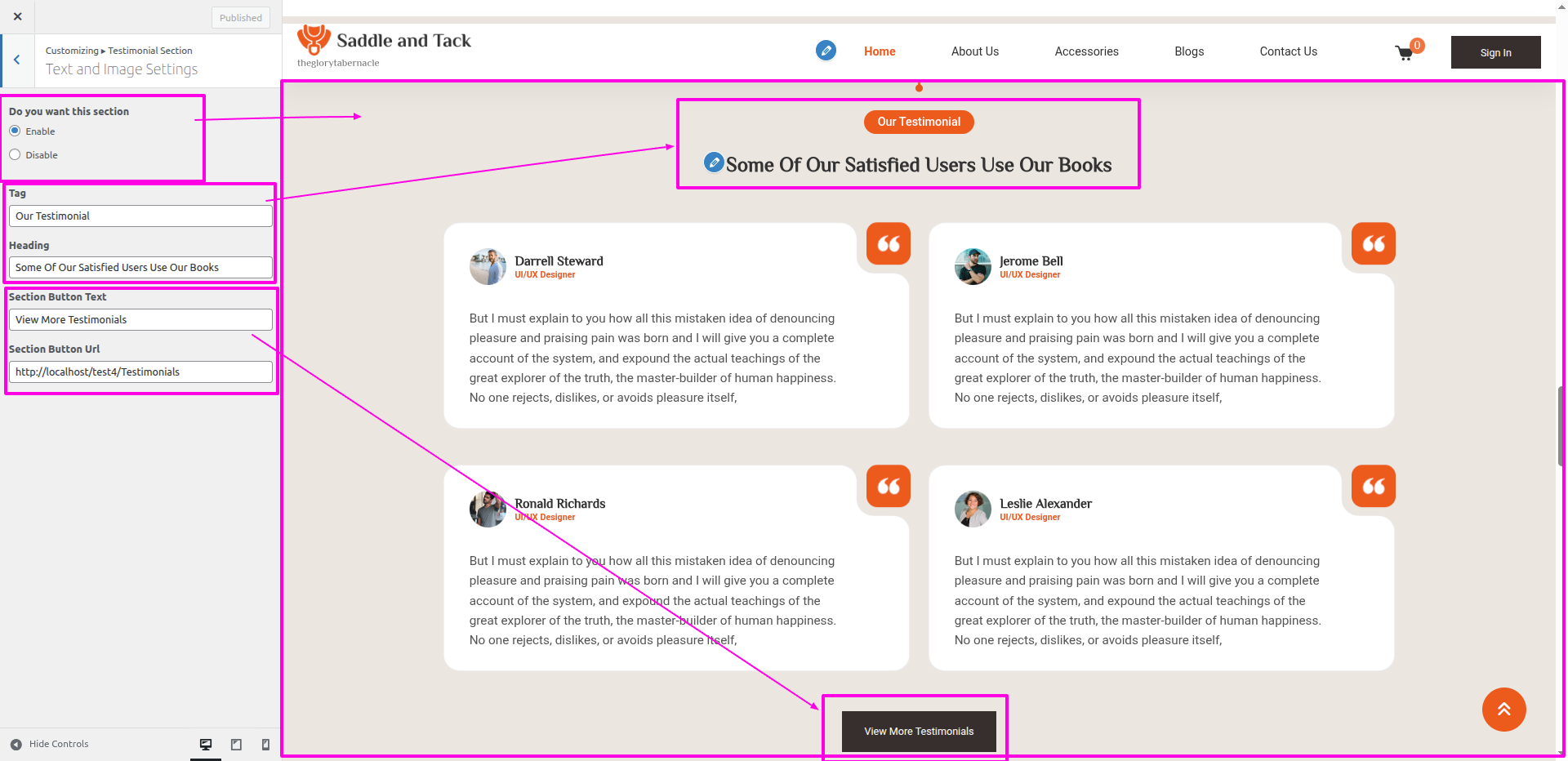Click the View More Testimonials button
The image size is (1568, 761).
919,732
